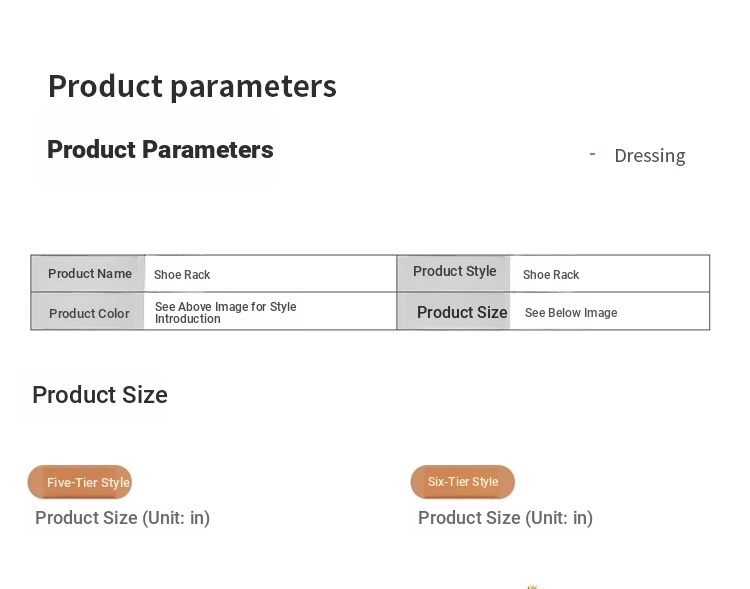Select the 'Product Style' header cell
Viewport: 750px width, 589px height.
(453, 273)
